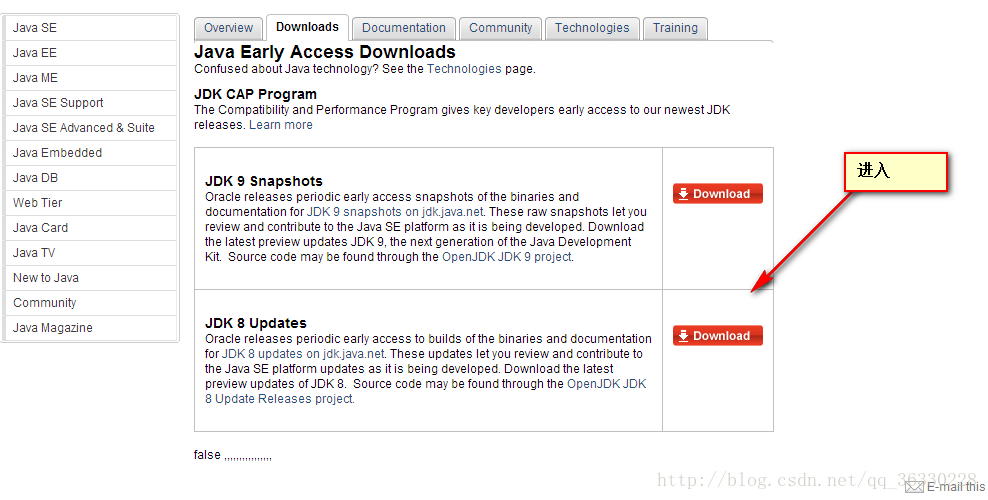
Task: Download the JDK 9 Snapshots
Action: (718, 194)
